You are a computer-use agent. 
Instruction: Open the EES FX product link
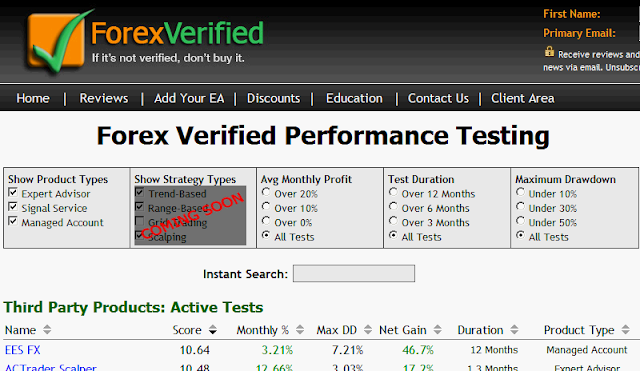(23, 350)
